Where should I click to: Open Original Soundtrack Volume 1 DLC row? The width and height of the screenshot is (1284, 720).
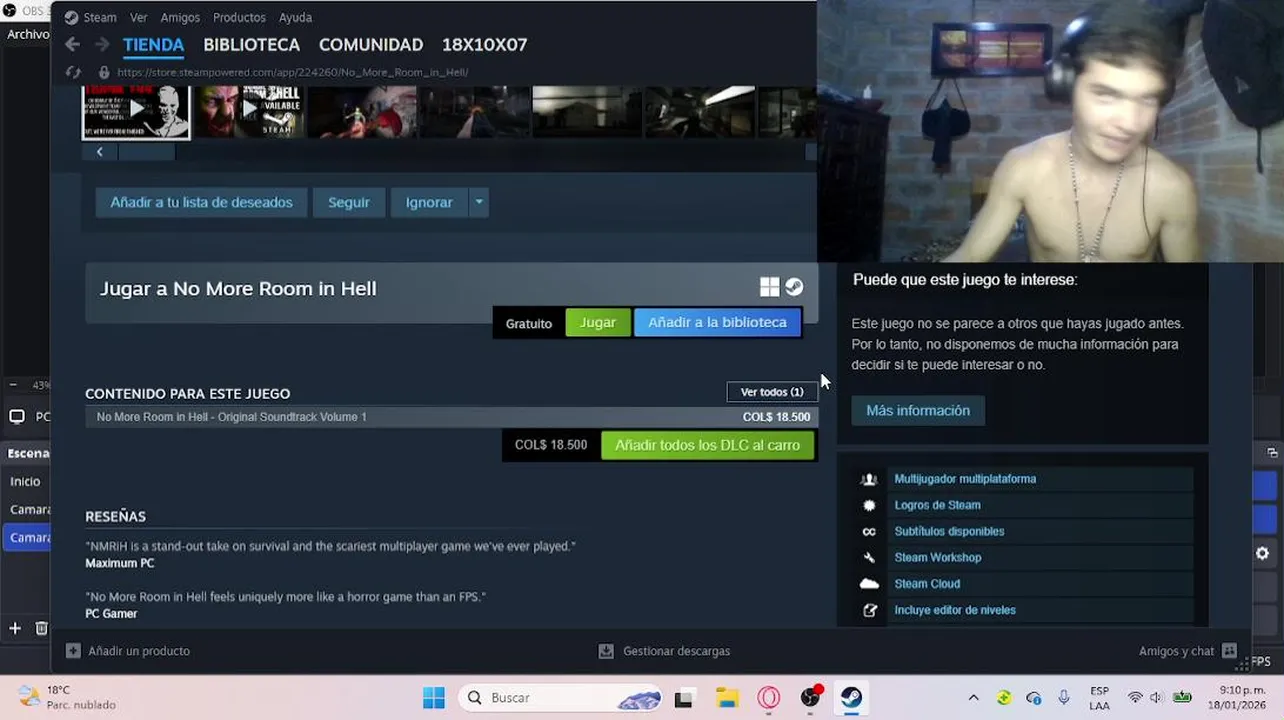451,417
